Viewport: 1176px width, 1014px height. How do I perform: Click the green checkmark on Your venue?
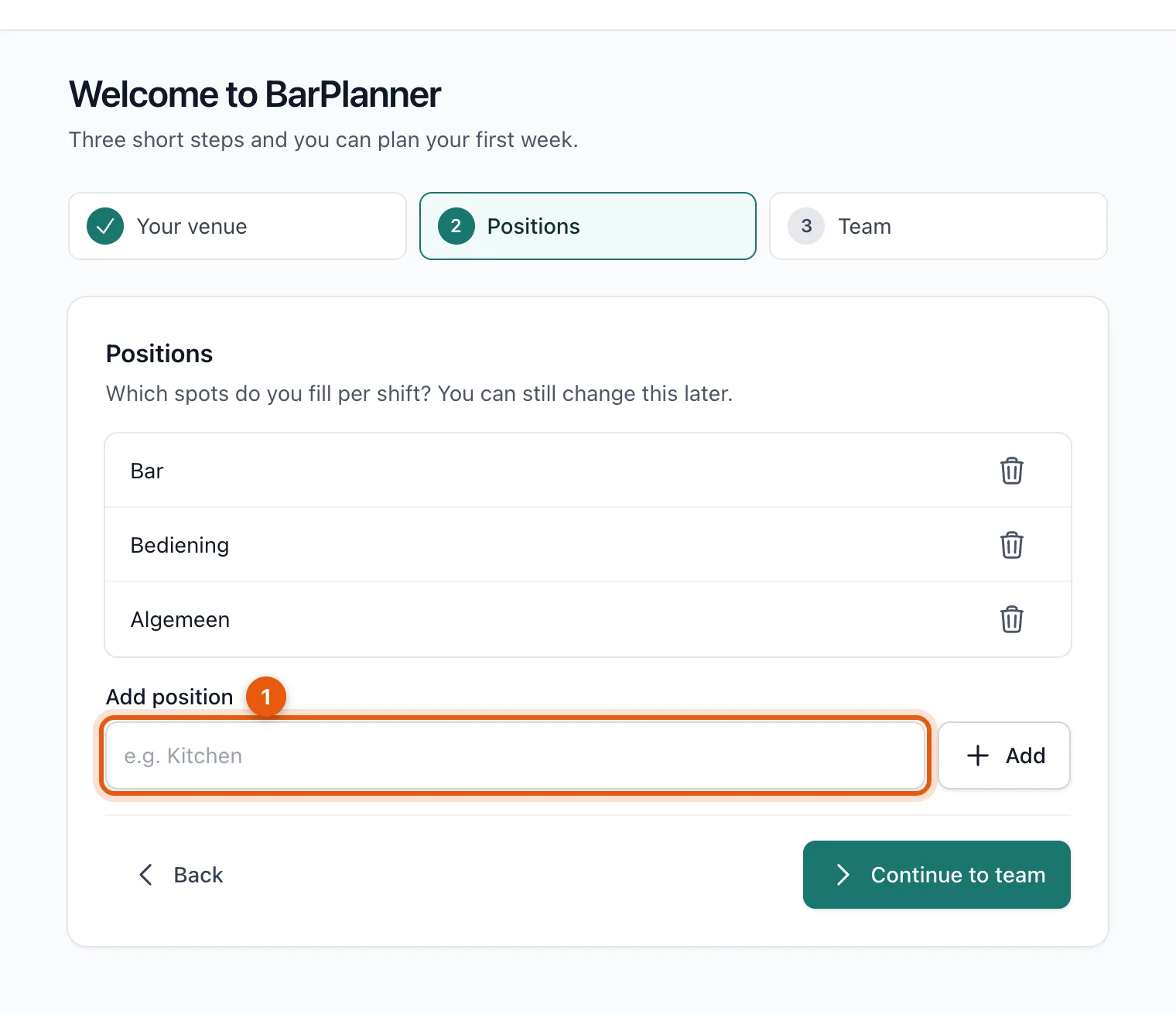(105, 226)
